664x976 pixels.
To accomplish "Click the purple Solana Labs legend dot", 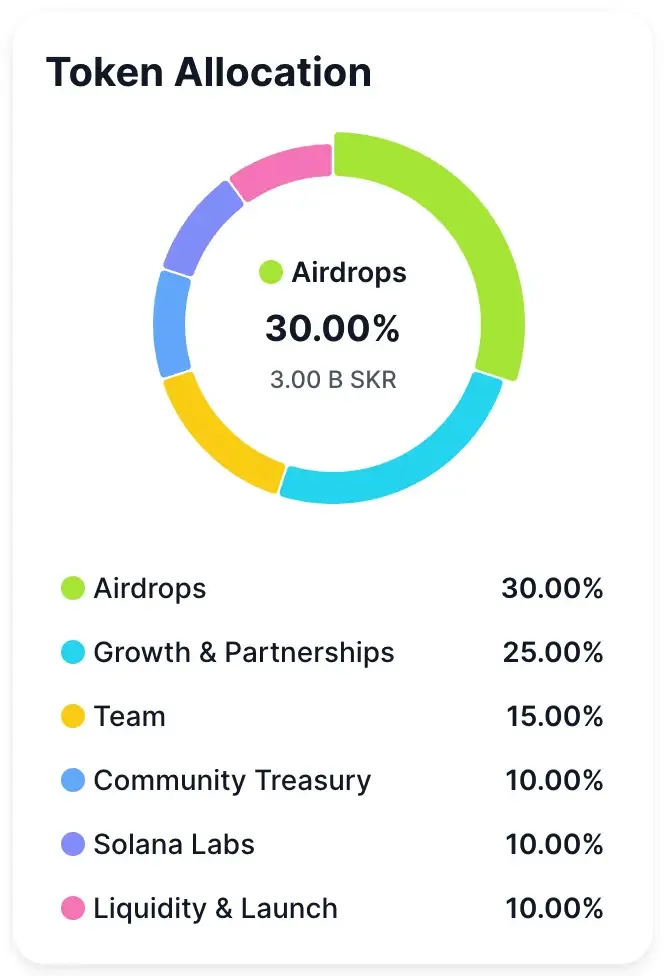I will click(73, 845).
